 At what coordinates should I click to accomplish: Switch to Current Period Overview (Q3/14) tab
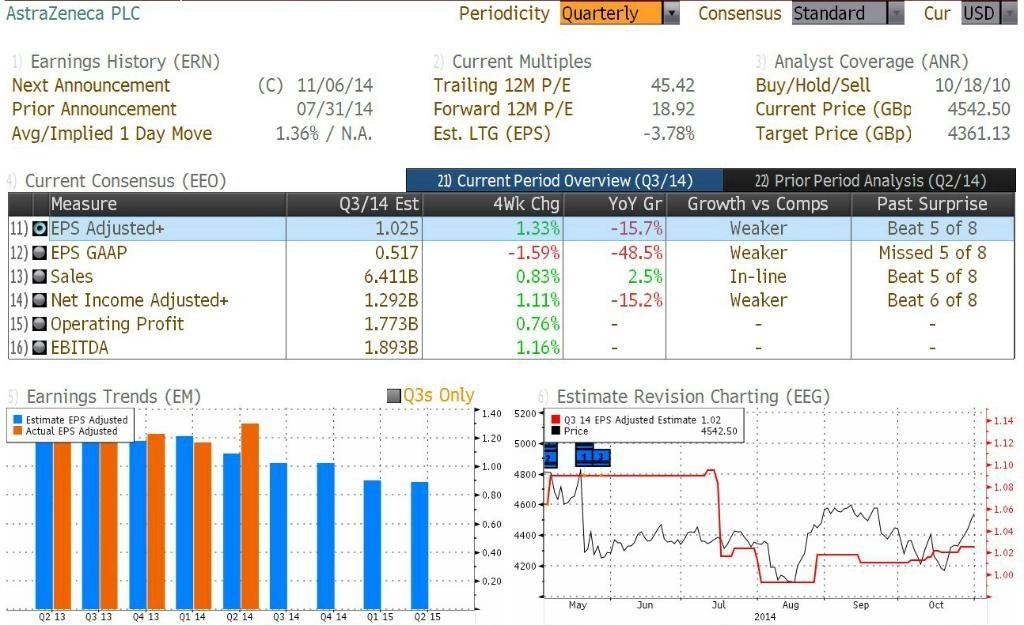point(565,180)
